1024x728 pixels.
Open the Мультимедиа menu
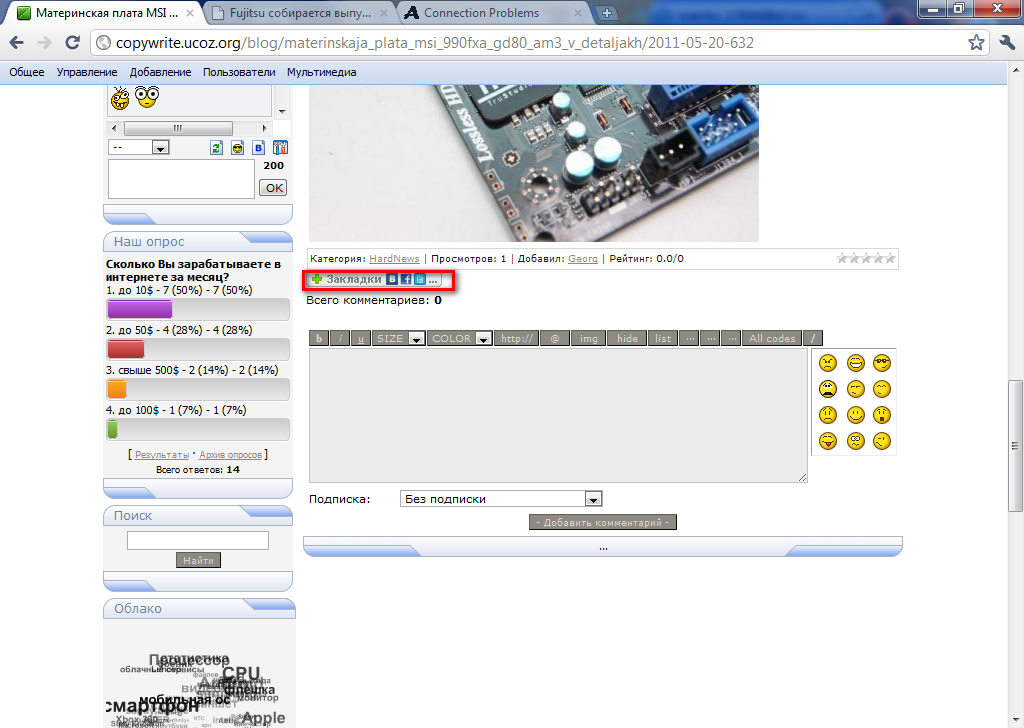321,72
